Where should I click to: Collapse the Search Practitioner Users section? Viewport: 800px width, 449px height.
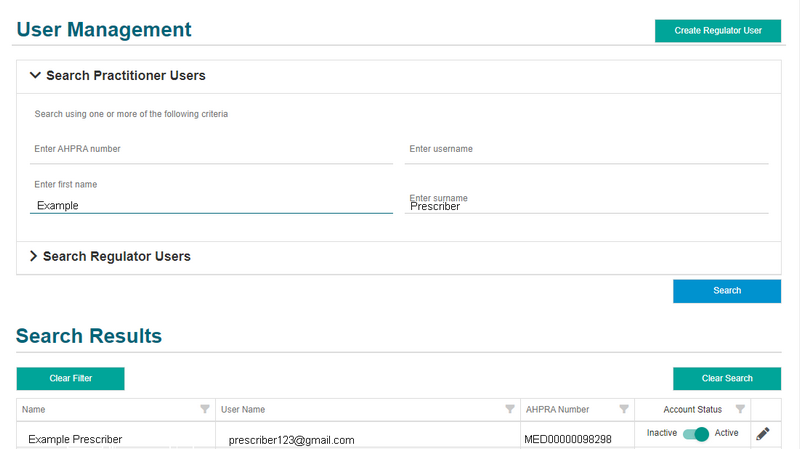(36, 76)
